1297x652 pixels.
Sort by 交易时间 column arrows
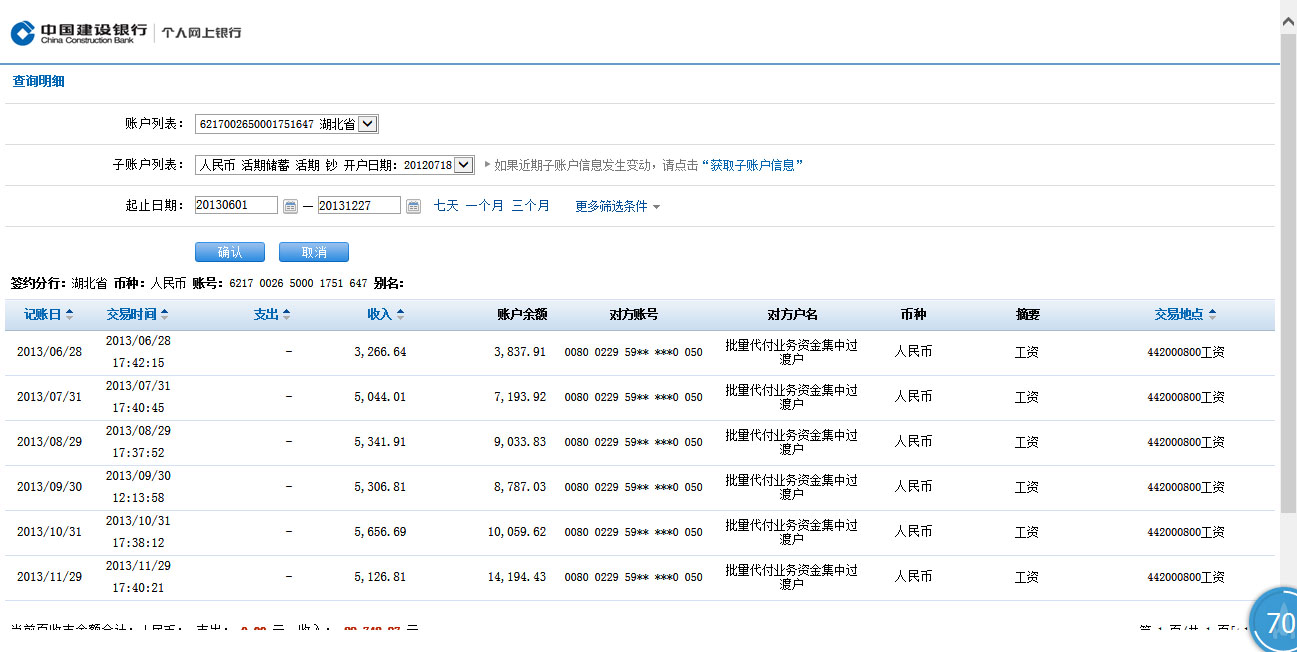click(x=164, y=314)
